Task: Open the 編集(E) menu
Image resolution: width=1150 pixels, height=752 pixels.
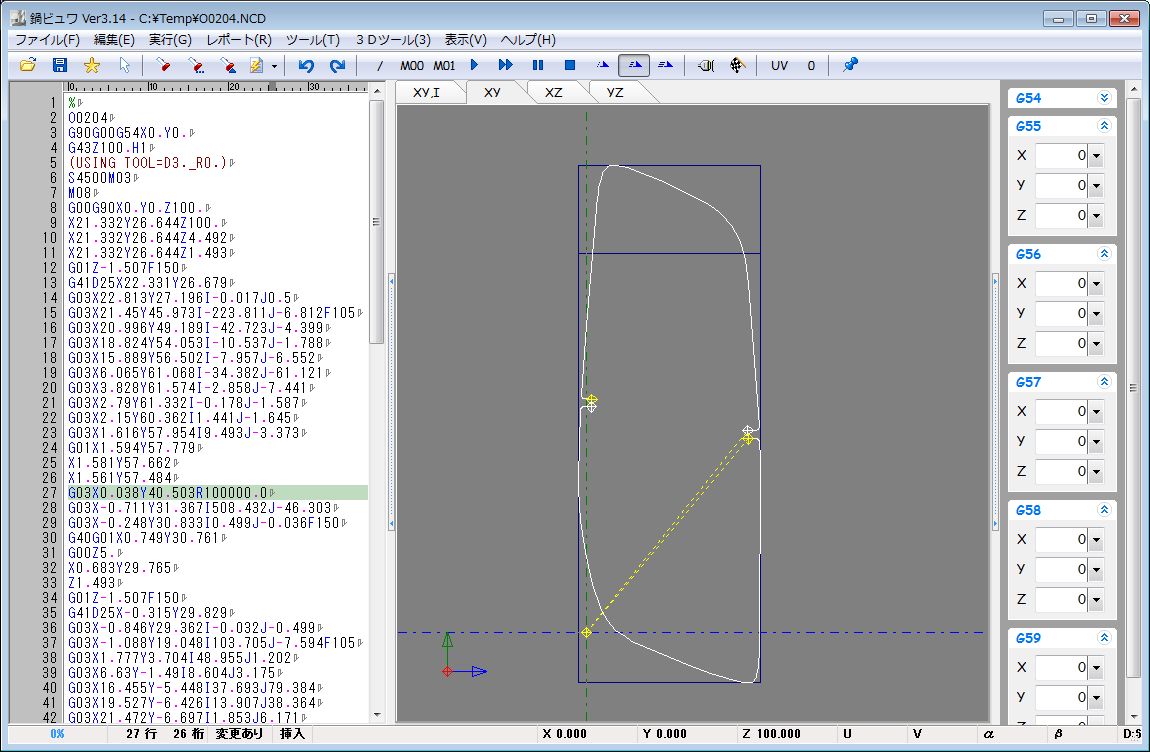Action: (x=114, y=40)
